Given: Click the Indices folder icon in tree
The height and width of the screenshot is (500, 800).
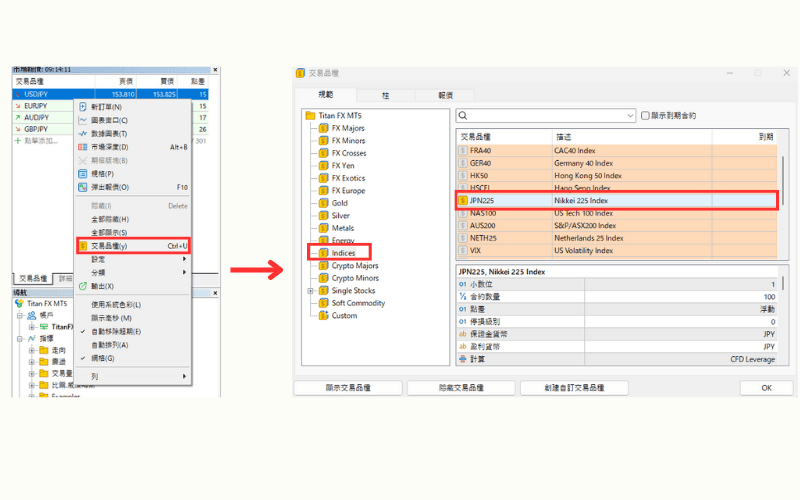Looking at the screenshot, I should point(323,253).
